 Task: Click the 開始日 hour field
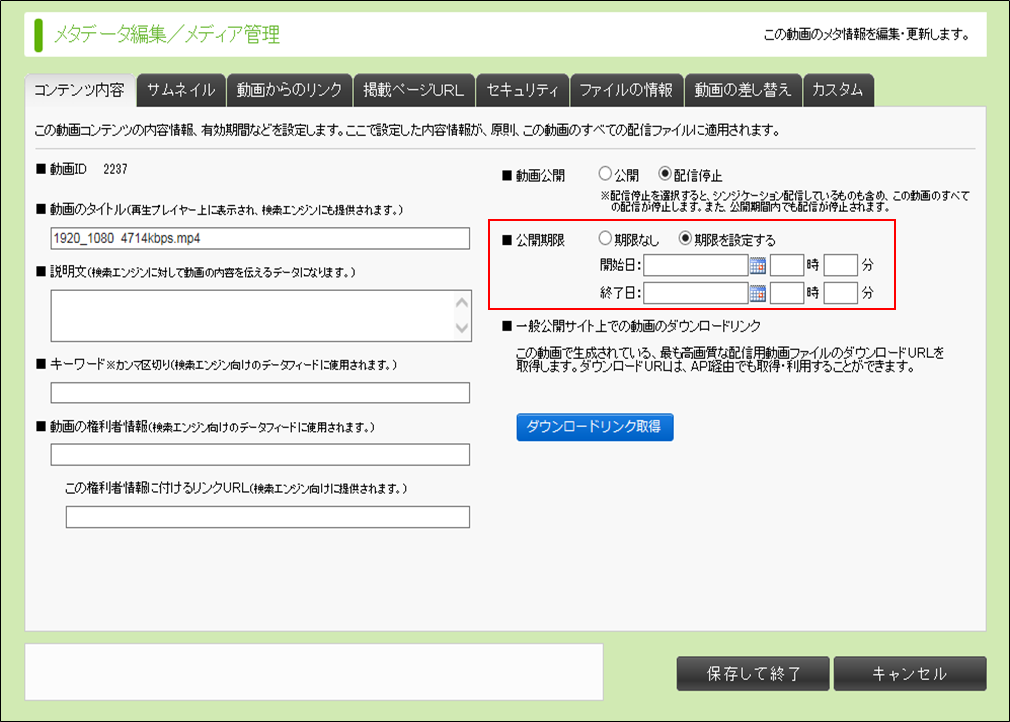coord(787,265)
